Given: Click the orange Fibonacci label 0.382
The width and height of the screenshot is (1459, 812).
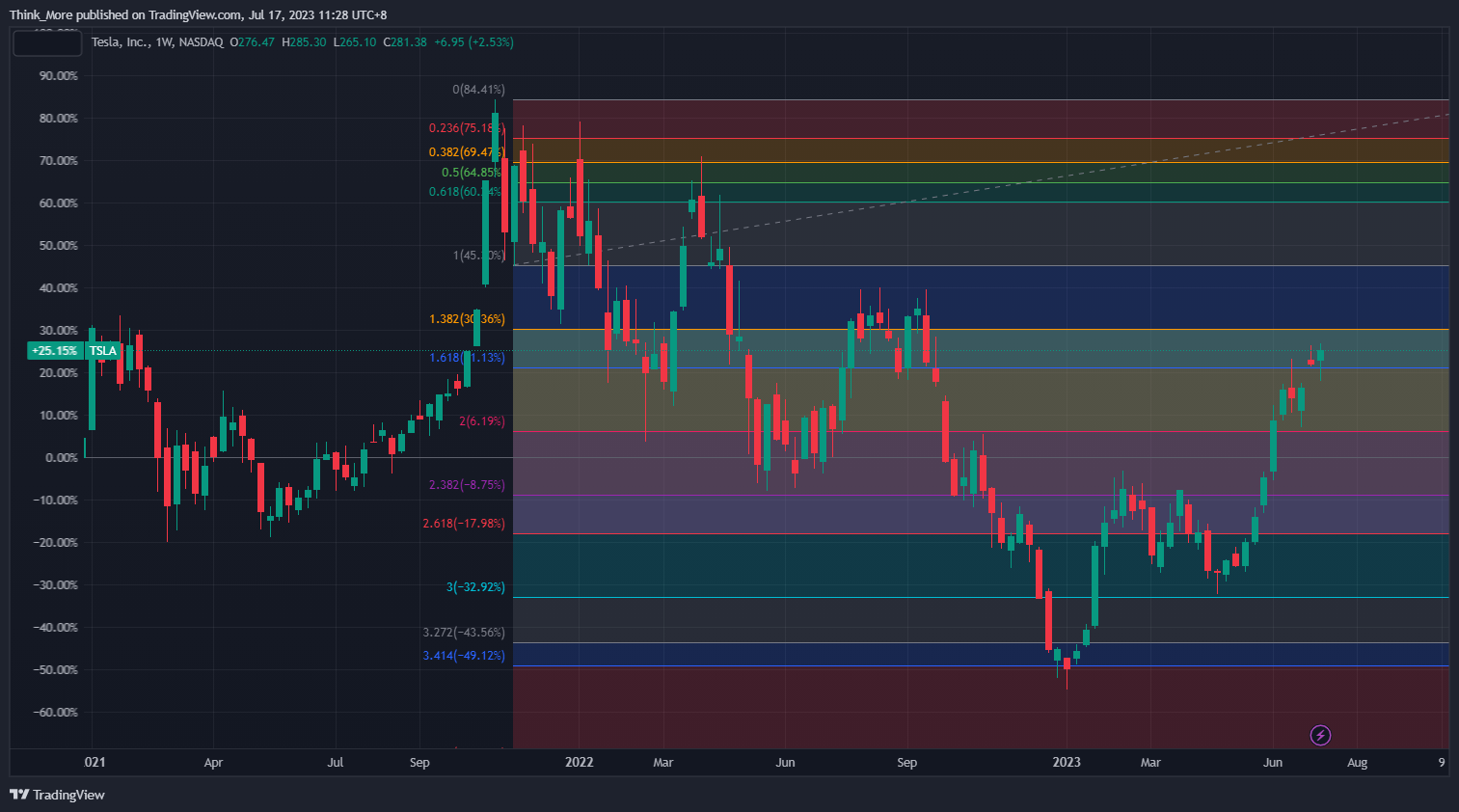Looking at the screenshot, I should (467, 152).
